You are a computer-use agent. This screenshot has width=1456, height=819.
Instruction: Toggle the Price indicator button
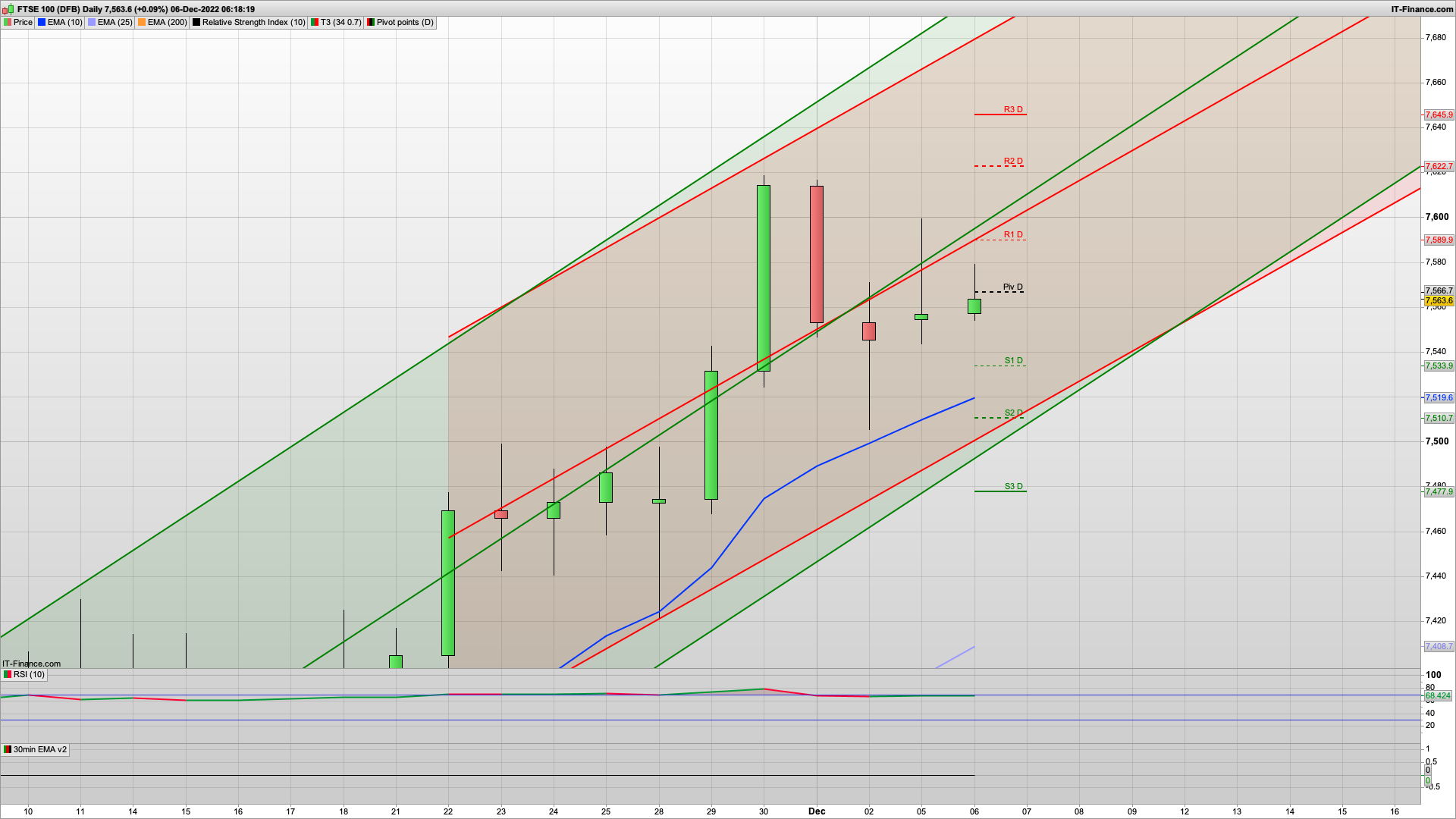point(21,22)
